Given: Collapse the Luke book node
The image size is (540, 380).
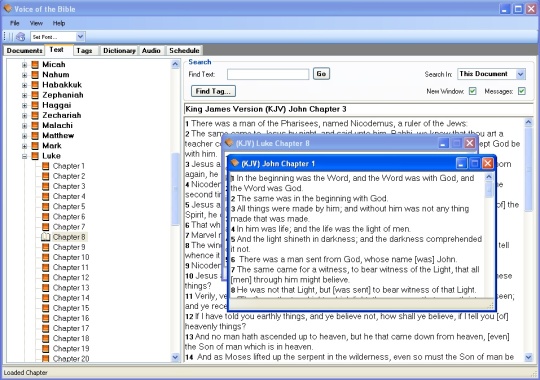Looking at the screenshot, I should [24, 156].
